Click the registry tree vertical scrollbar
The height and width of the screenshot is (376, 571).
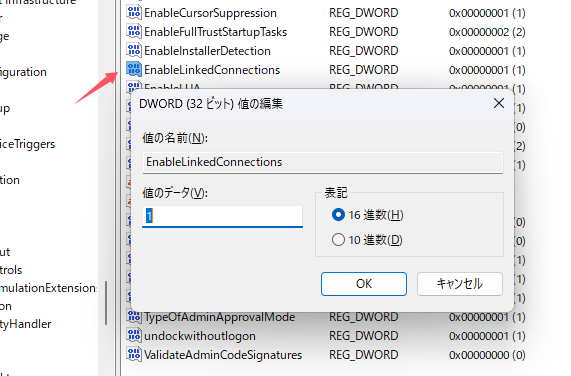pos(106,303)
